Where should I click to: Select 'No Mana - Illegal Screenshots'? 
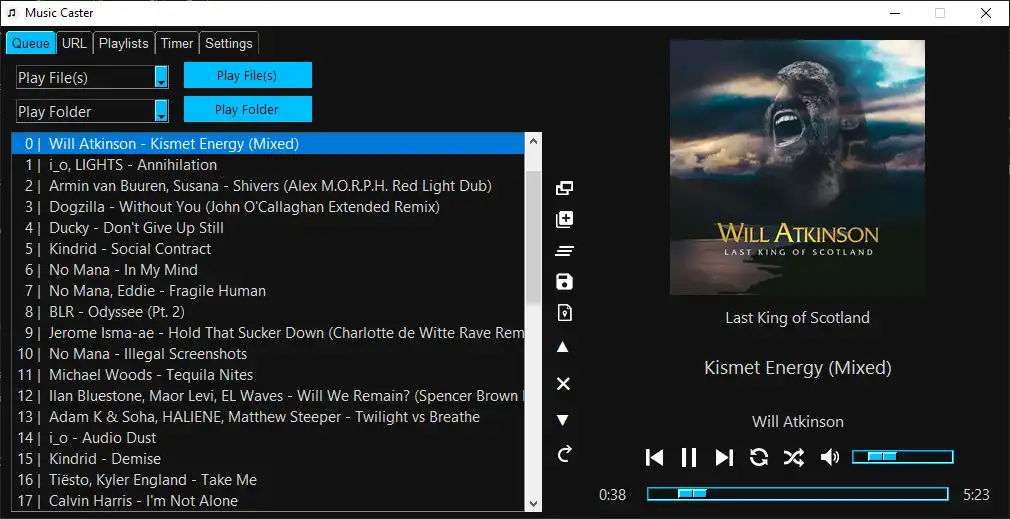tap(268, 354)
